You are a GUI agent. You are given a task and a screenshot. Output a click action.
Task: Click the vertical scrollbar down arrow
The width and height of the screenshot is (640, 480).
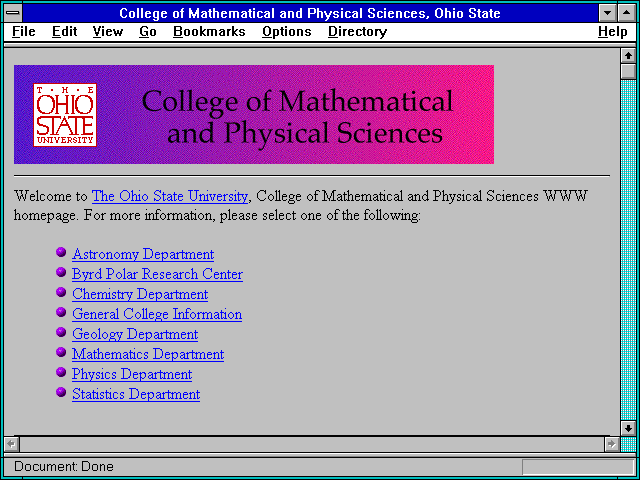(628, 428)
